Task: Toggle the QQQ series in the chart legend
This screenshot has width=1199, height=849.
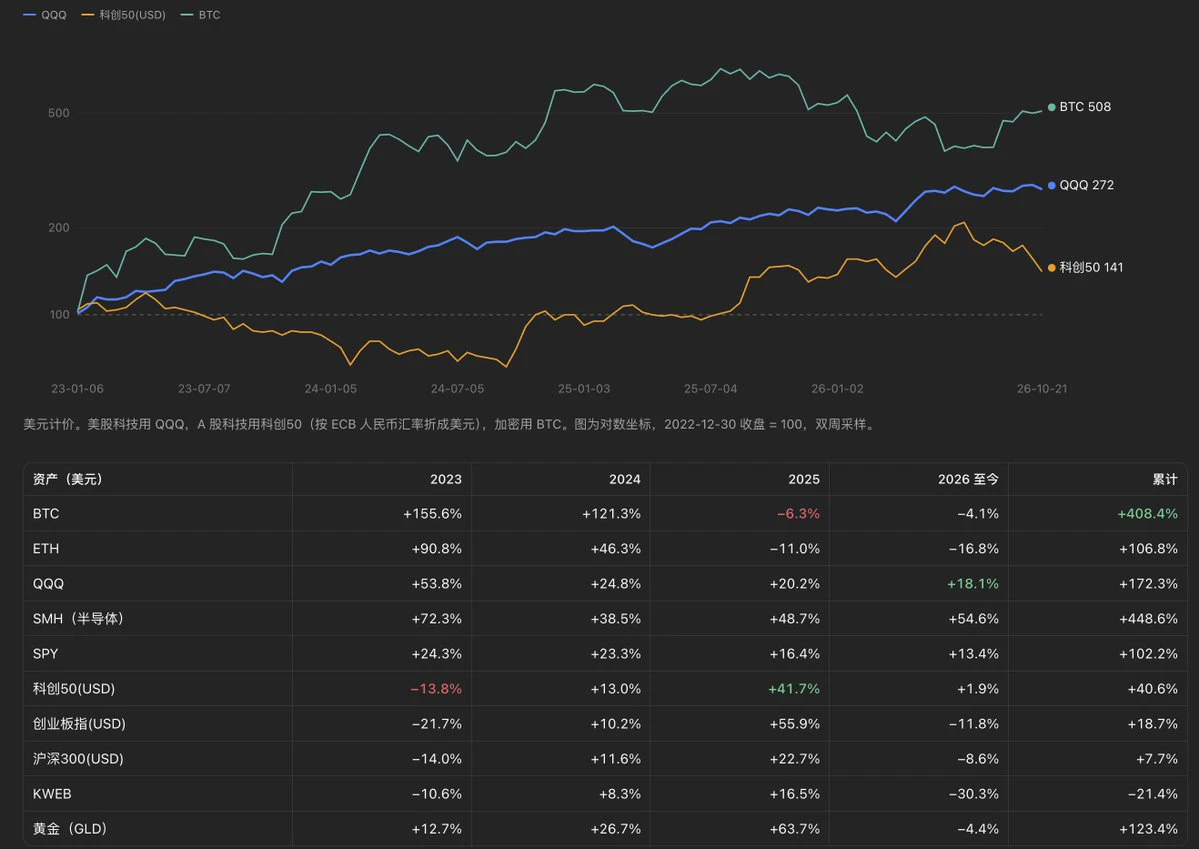Action: point(45,15)
